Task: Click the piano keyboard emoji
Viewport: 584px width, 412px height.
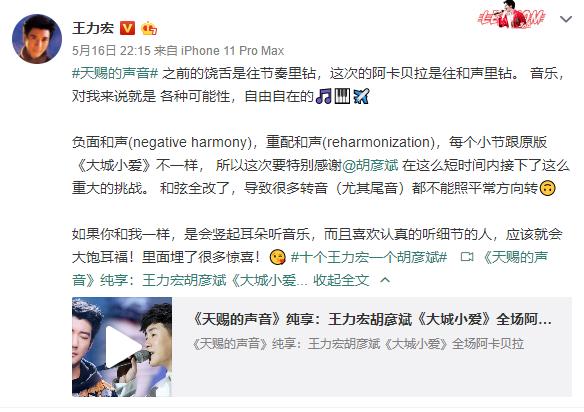Action: [x=342, y=96]
